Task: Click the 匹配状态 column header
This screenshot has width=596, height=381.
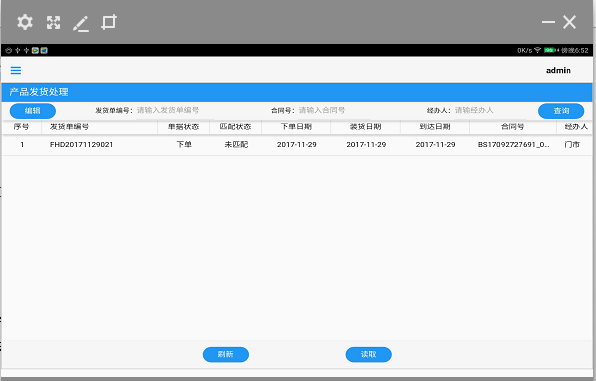Action: coord(236,127)
